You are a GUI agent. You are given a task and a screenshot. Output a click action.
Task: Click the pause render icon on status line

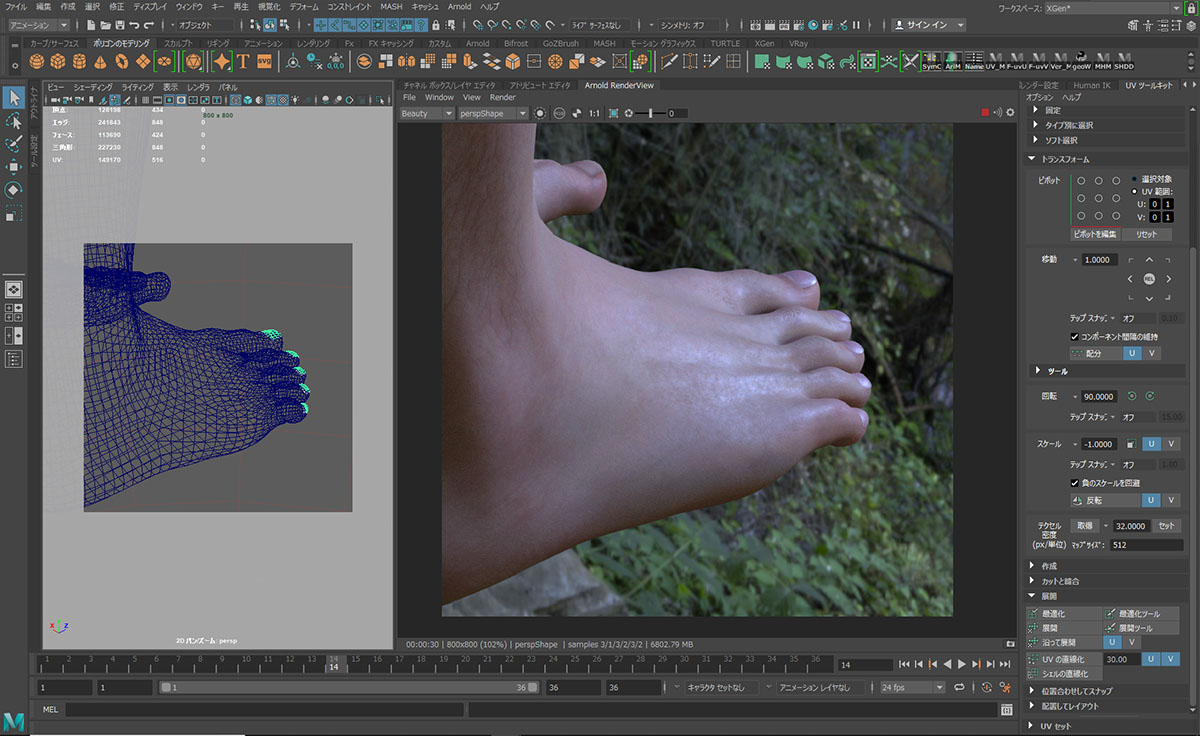pyautogui.click(x=856, y=24)
